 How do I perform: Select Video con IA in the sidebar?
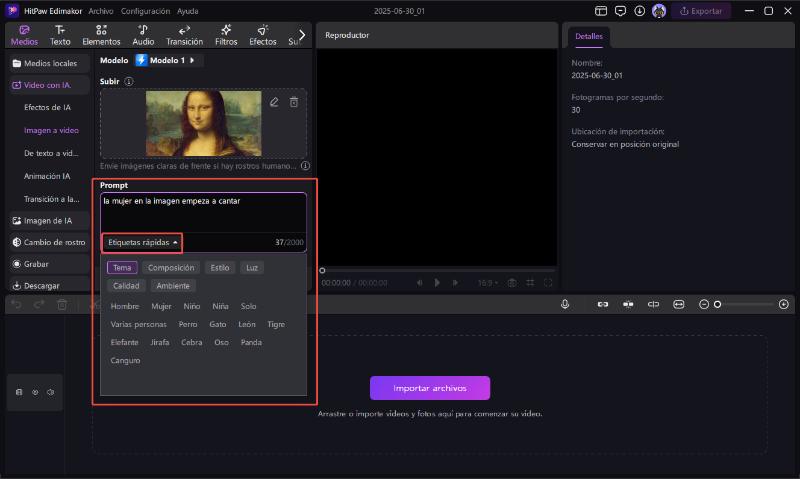[x=49, y=85]
